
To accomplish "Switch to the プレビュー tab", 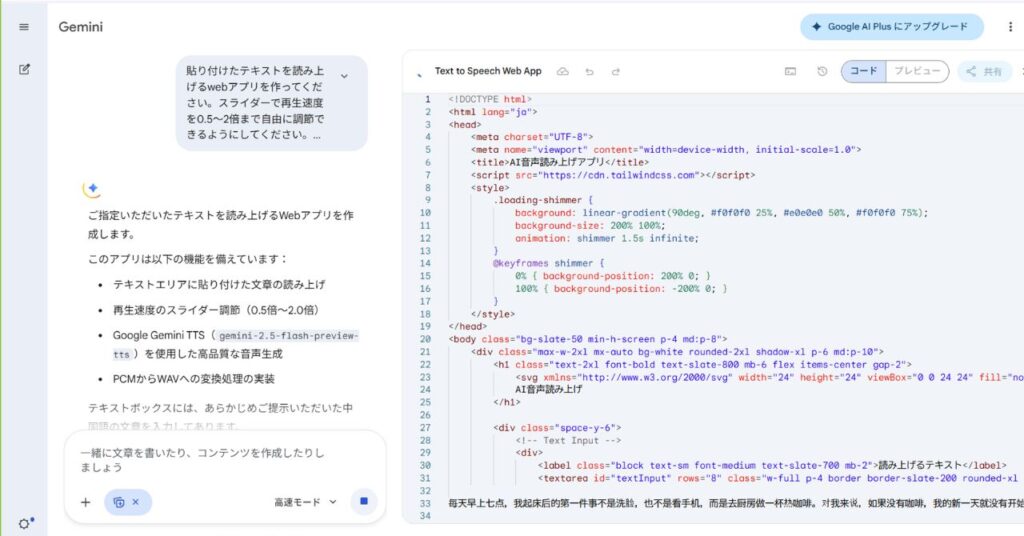I will [x=917, y=71].
